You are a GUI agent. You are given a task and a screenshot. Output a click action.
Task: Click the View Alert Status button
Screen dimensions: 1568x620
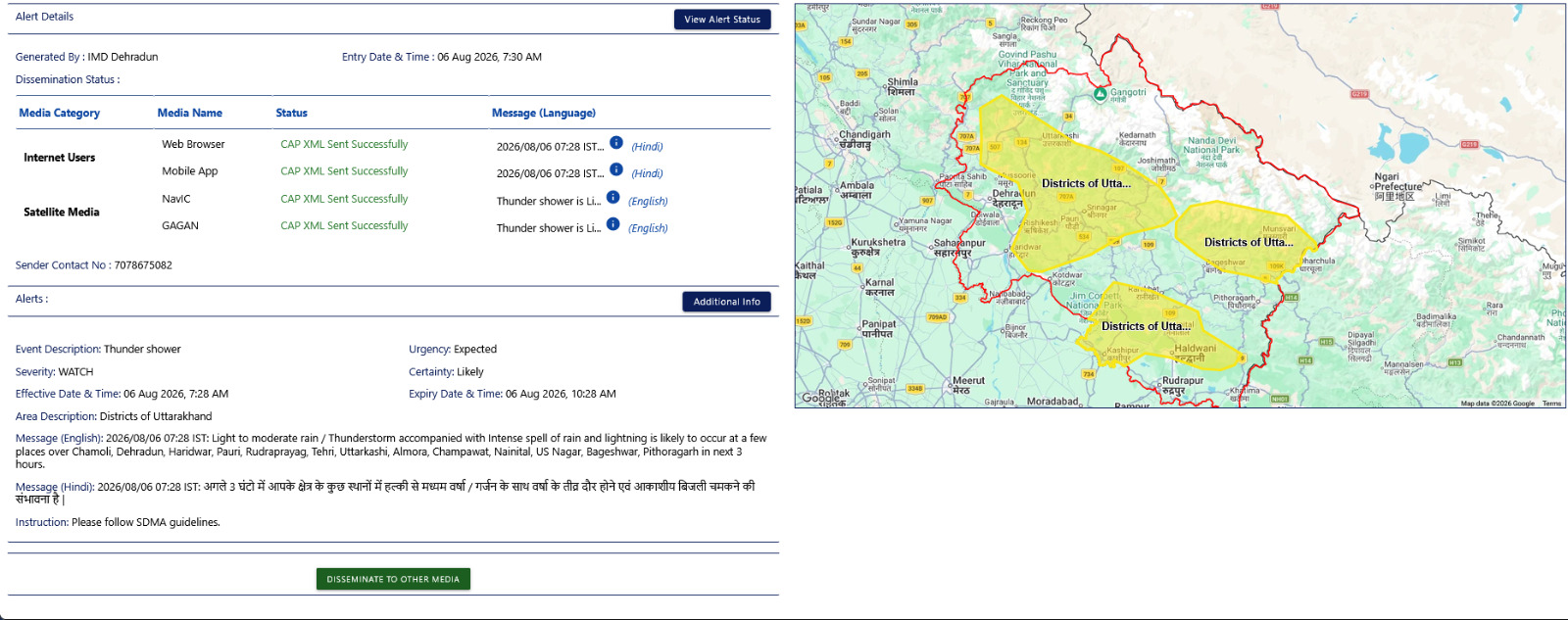722,20
